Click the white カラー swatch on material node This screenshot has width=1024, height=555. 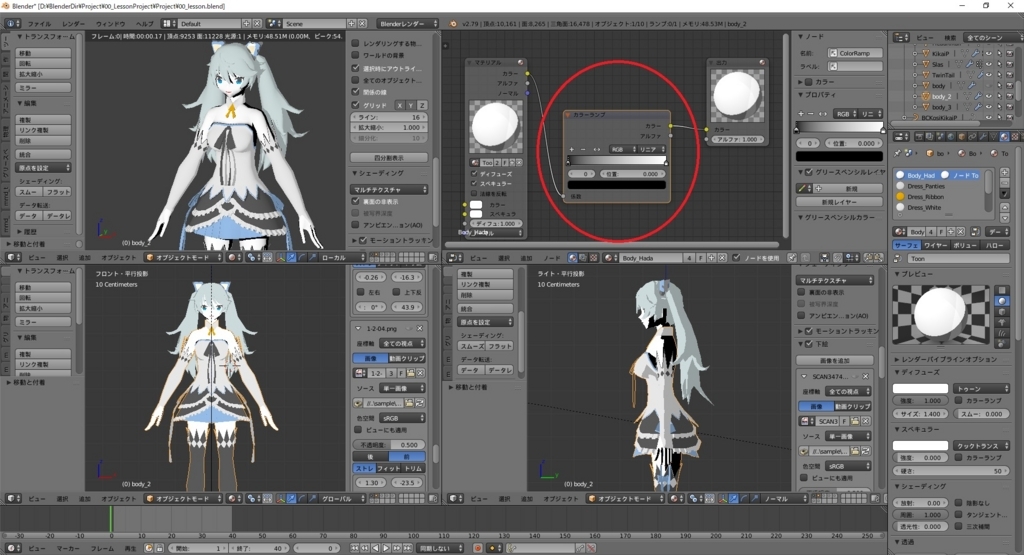click(476, 204)
